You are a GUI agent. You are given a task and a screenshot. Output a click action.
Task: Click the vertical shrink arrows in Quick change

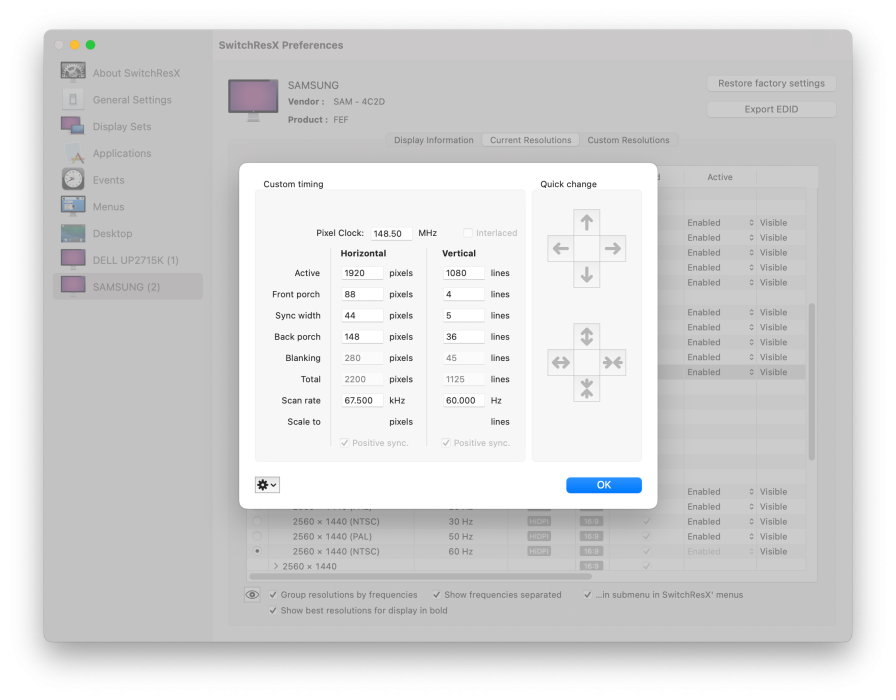pos(586,389)
